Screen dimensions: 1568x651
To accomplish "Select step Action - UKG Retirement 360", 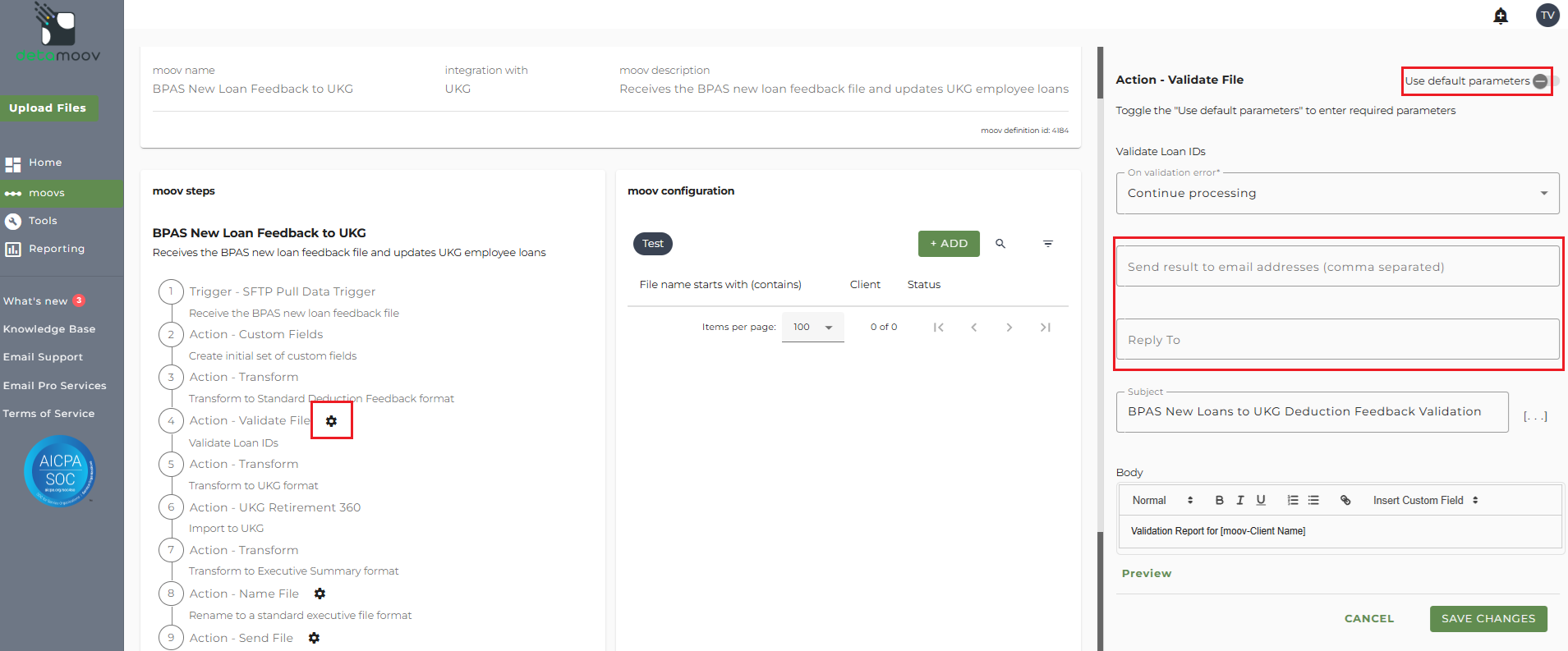I will [275, 507].
